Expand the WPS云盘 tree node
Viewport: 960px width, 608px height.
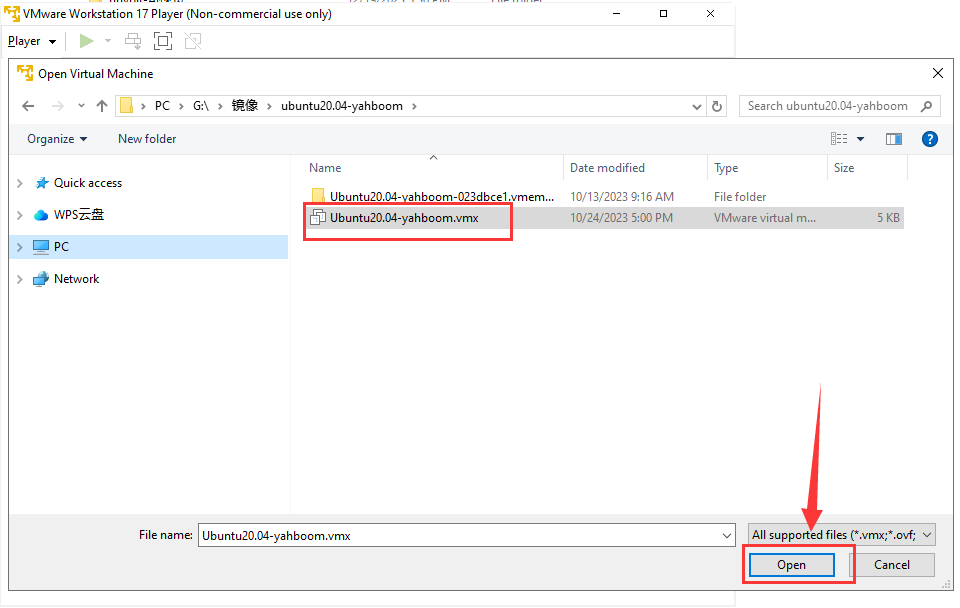20,215
